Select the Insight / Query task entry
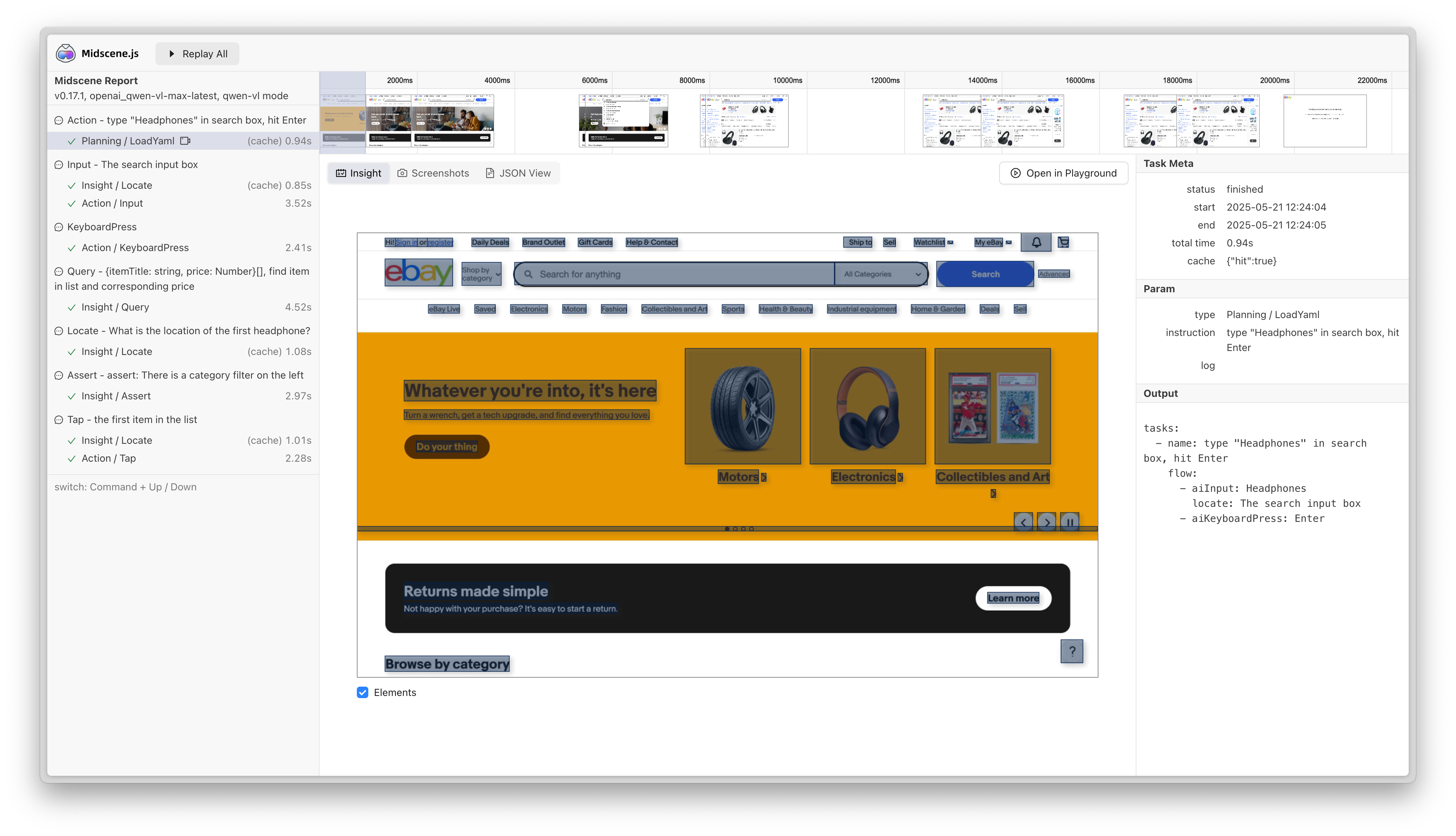 [x=115, y=307]
